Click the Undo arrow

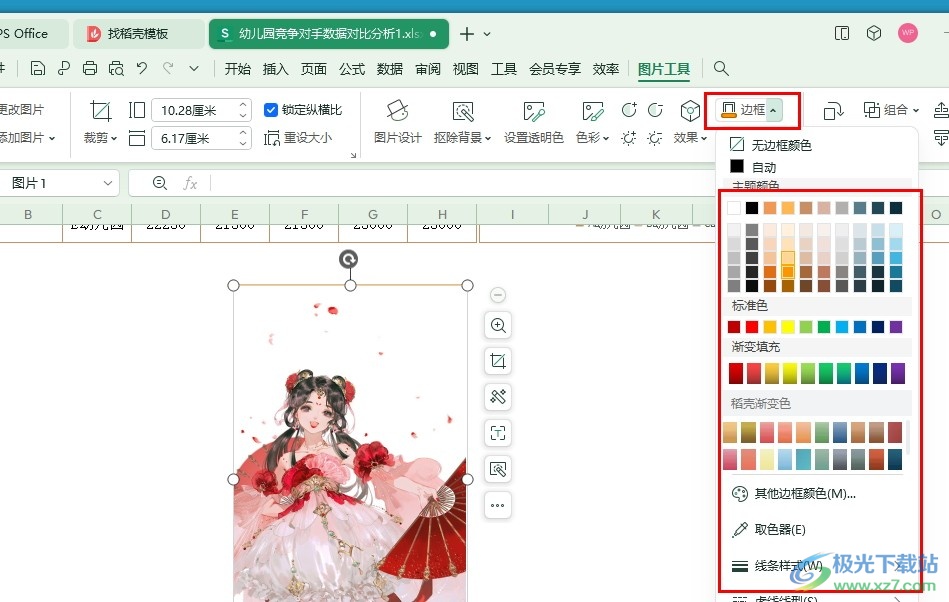pyautogui.click(x=142, y=68)
